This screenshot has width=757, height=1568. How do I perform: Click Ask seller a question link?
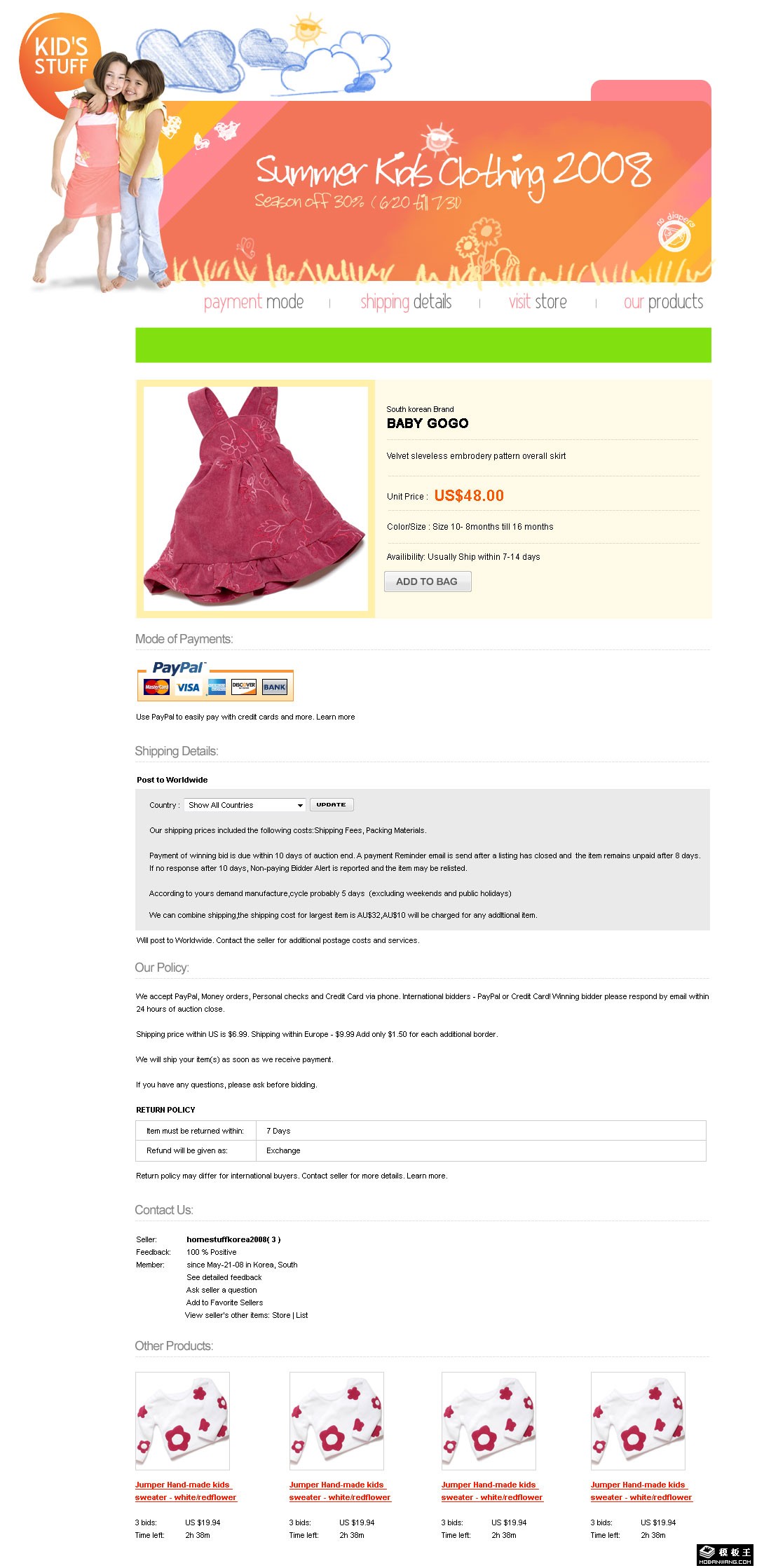point(221,1290)
